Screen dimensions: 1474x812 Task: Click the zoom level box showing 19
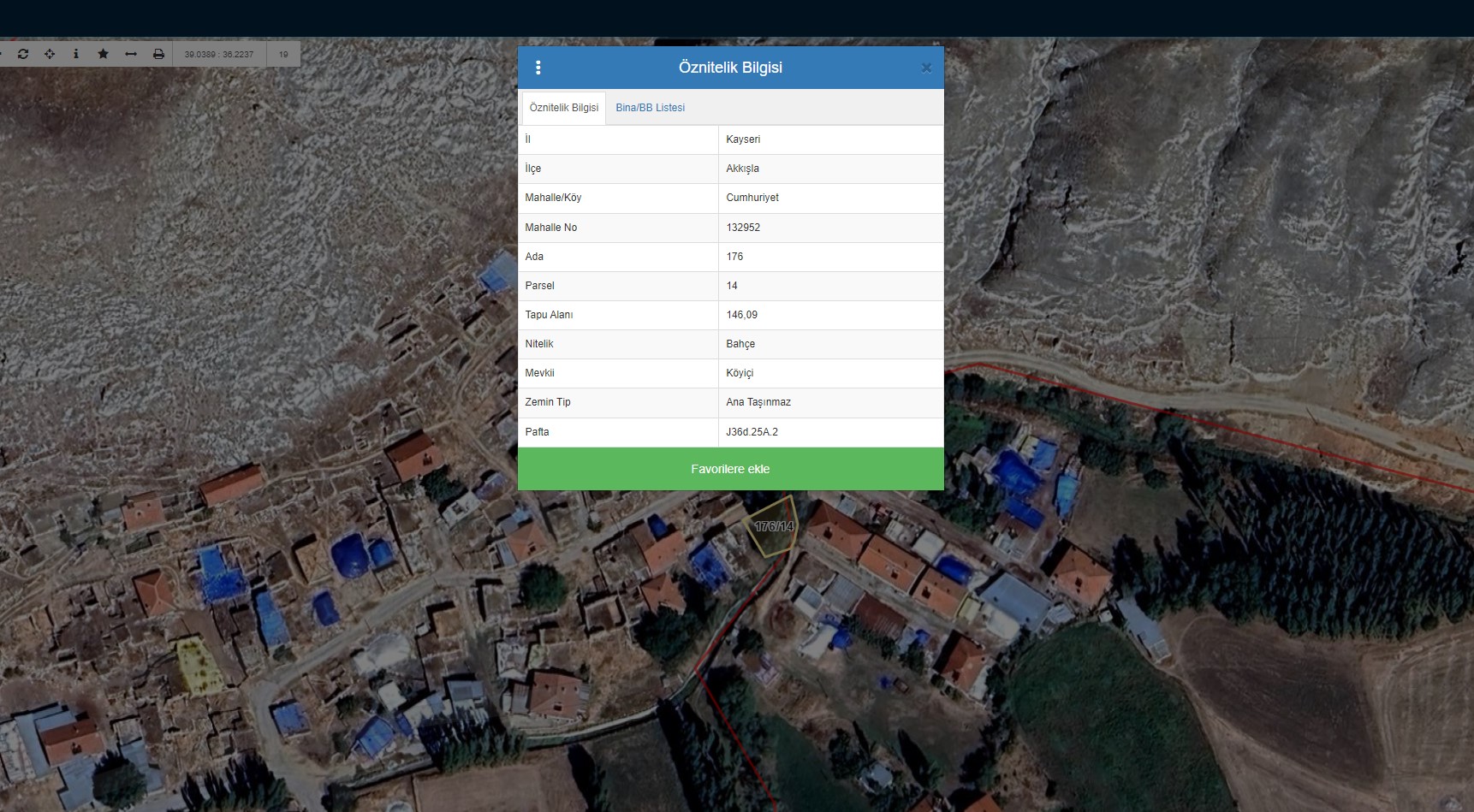[x=283, y=54]
